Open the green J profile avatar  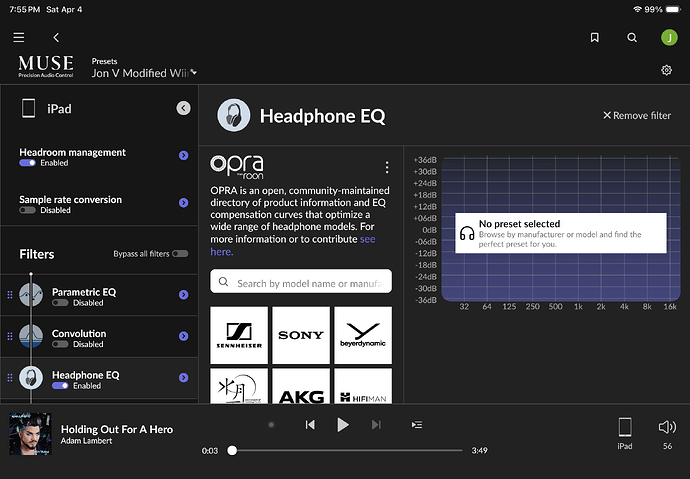(x=669, y=37)
